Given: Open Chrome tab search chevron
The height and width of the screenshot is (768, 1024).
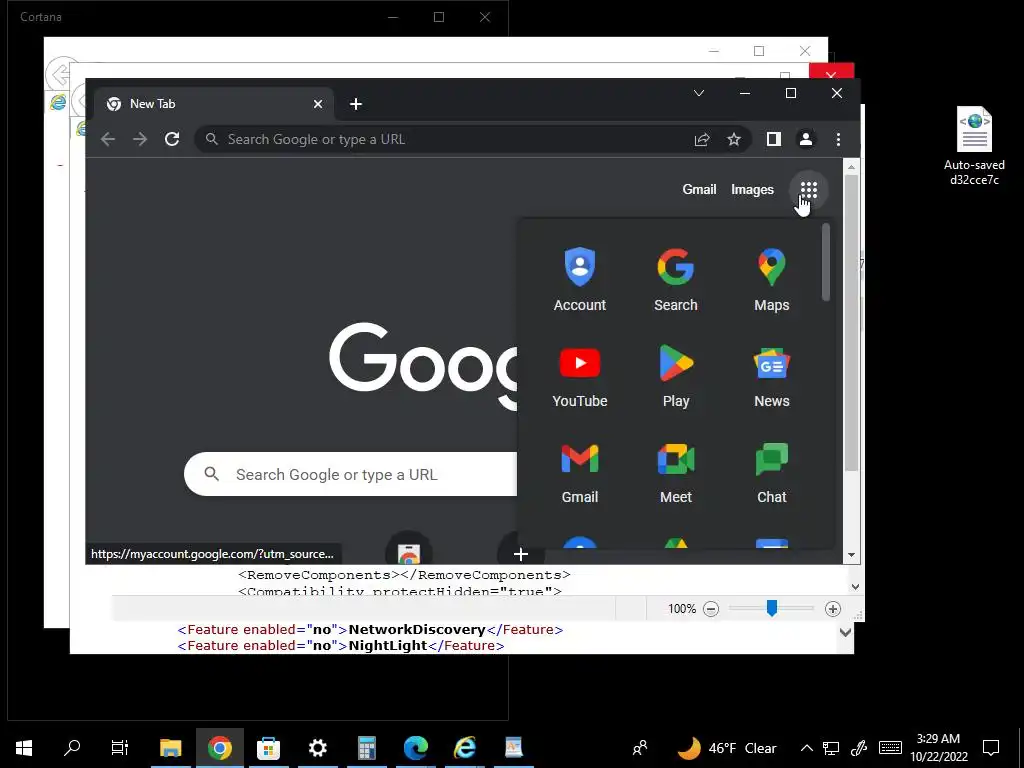Looking at the screenshot, I should [x=699, y=93].
